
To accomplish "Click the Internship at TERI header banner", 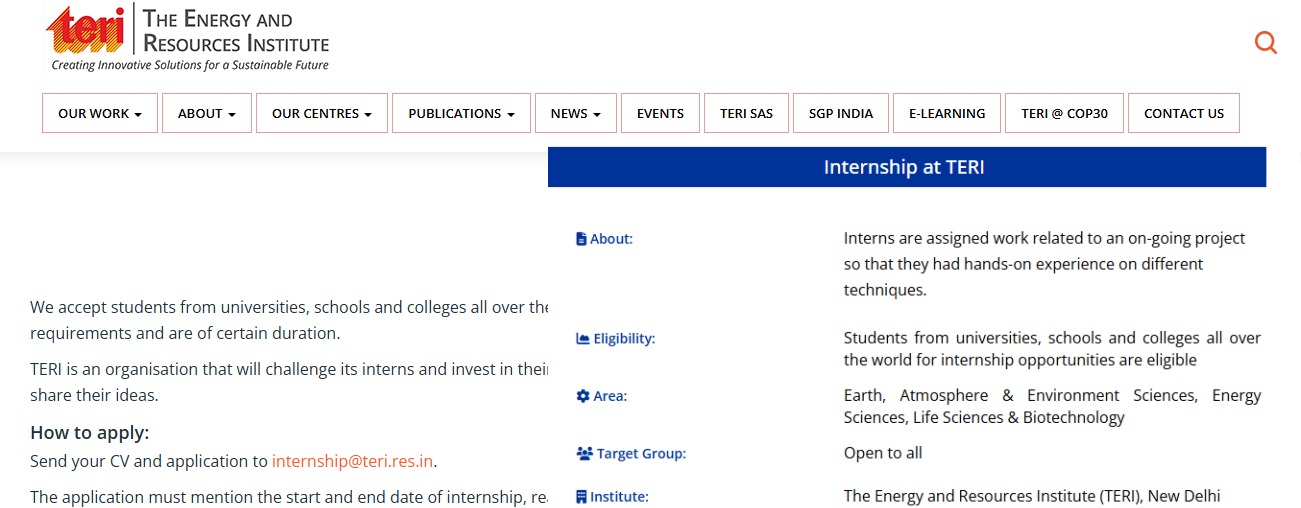I will pos(906,167).
